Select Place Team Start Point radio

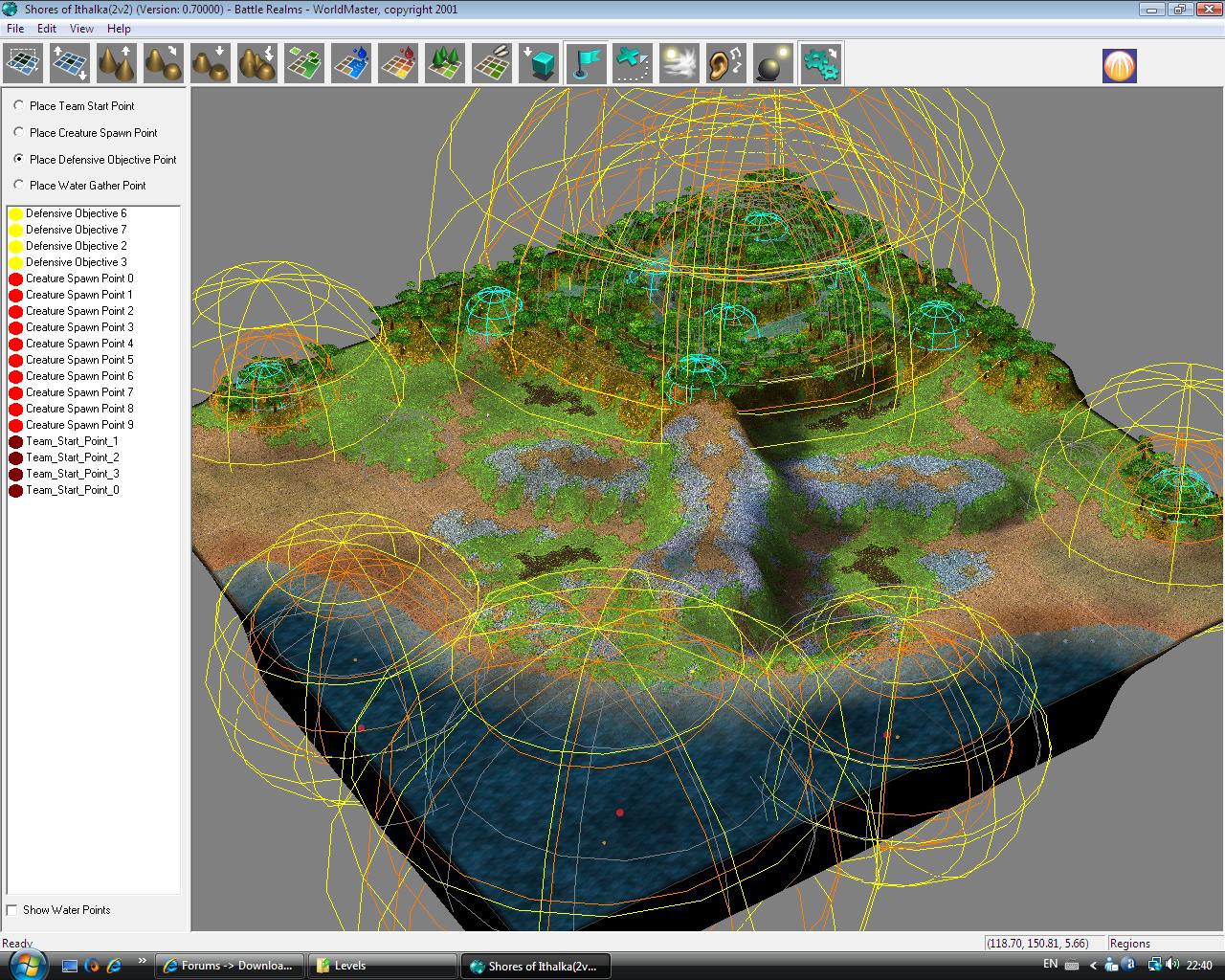pyautogui.click(x=19, y=106)
